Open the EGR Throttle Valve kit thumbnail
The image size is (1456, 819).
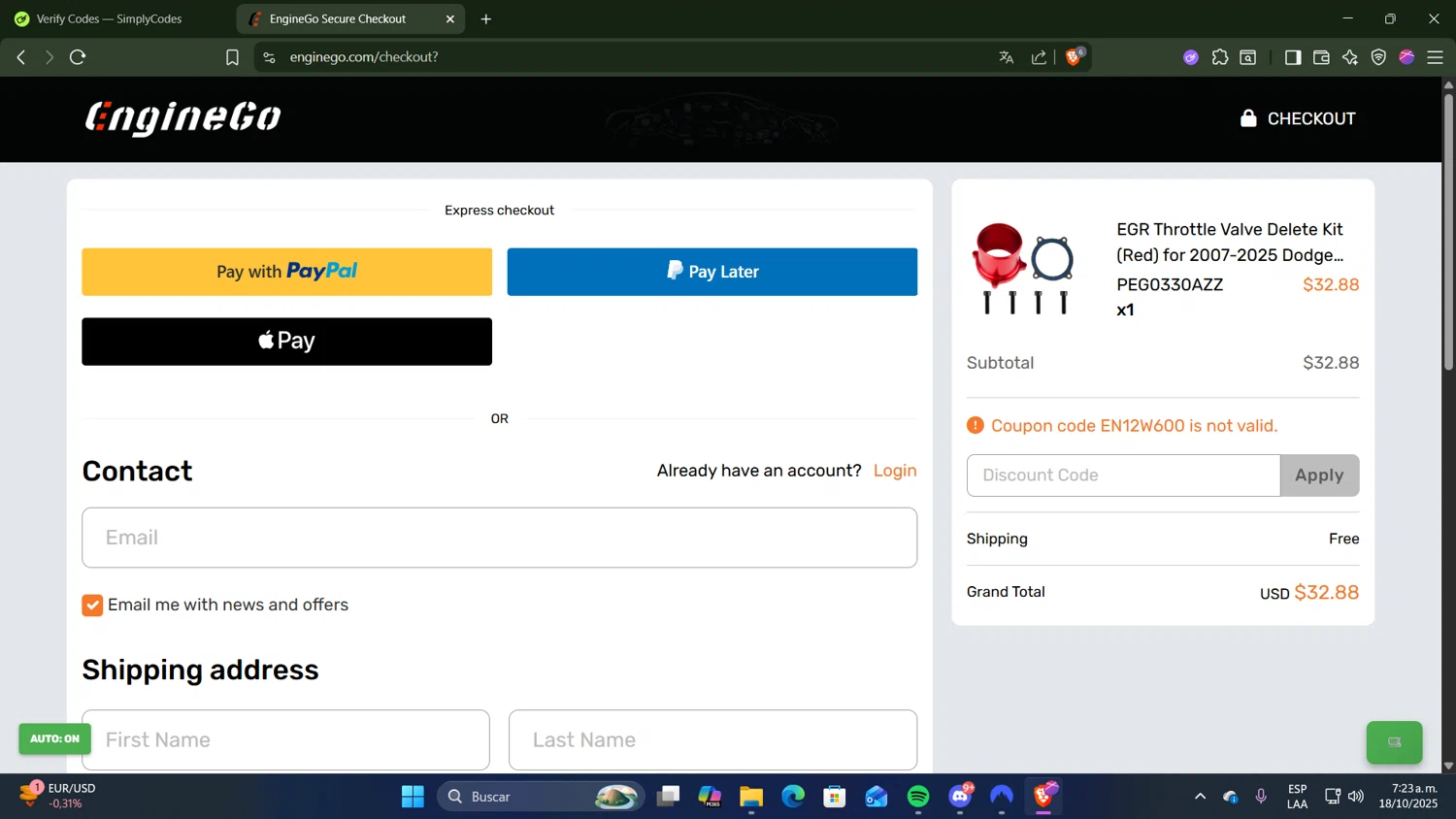click(1023, 269)
